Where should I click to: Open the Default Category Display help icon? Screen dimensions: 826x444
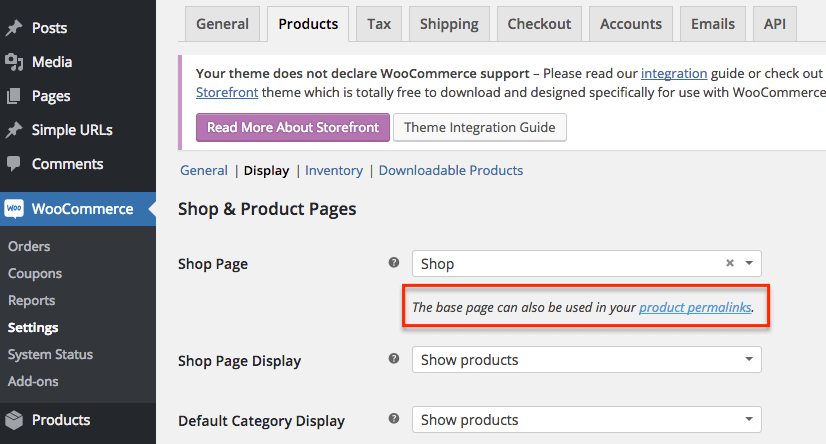click(x=394, y=419)
